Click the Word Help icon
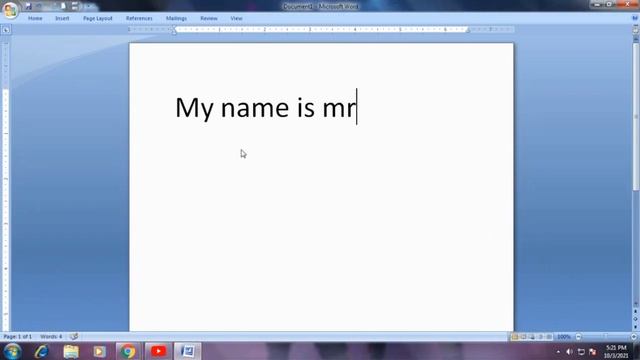640x360 pixels. pos(635,18)
